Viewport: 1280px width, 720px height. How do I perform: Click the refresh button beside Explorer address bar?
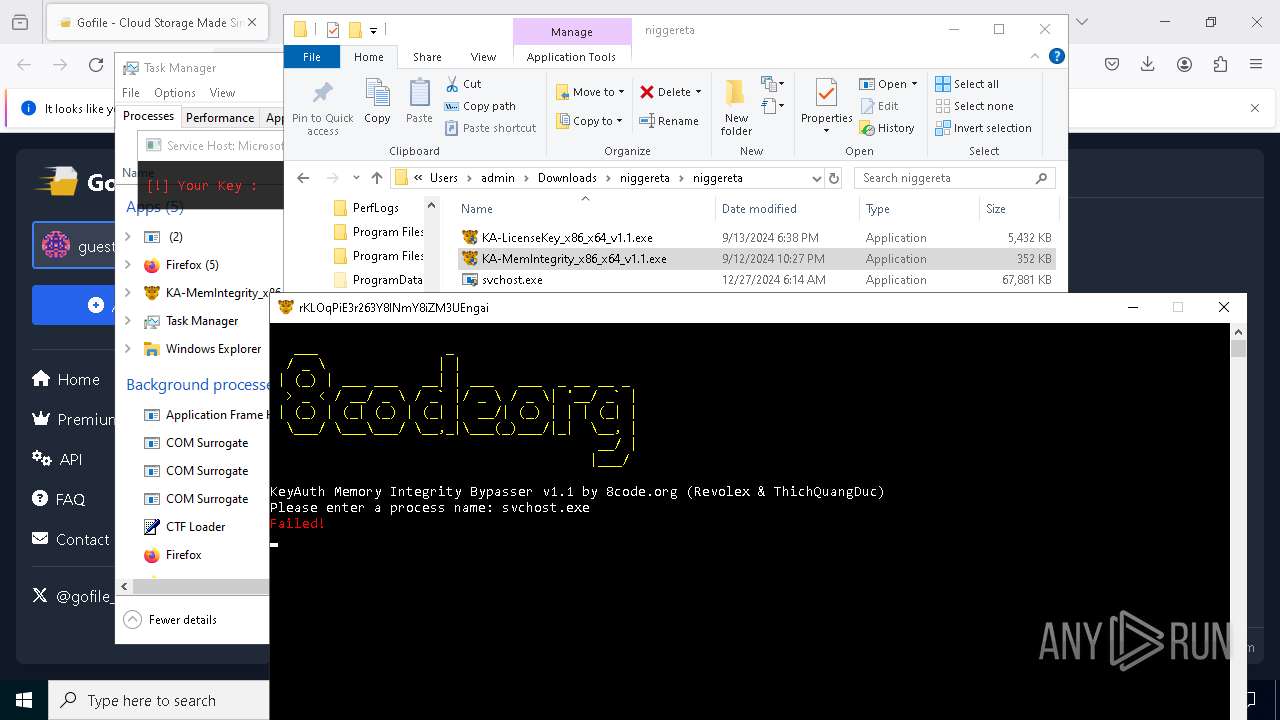(834, 178)
